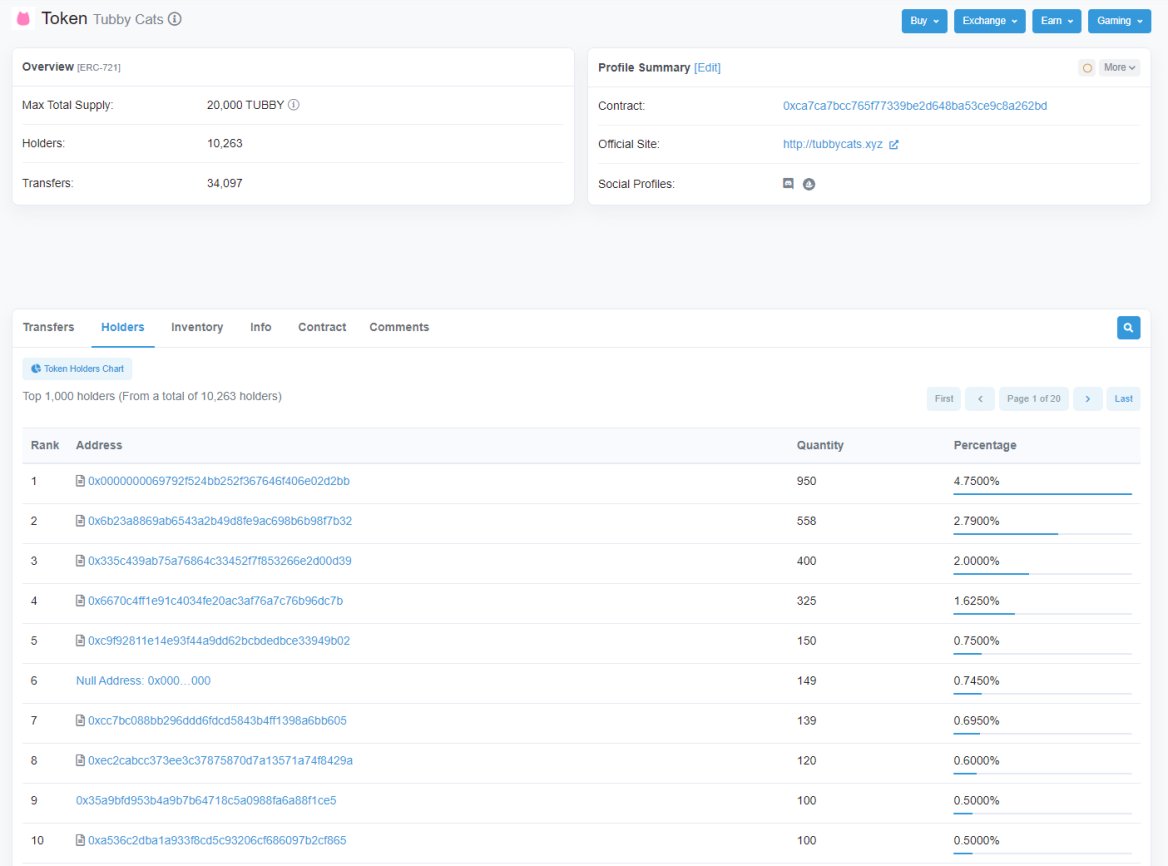
Task: Open the Info tab
Action: pos(261,327)
